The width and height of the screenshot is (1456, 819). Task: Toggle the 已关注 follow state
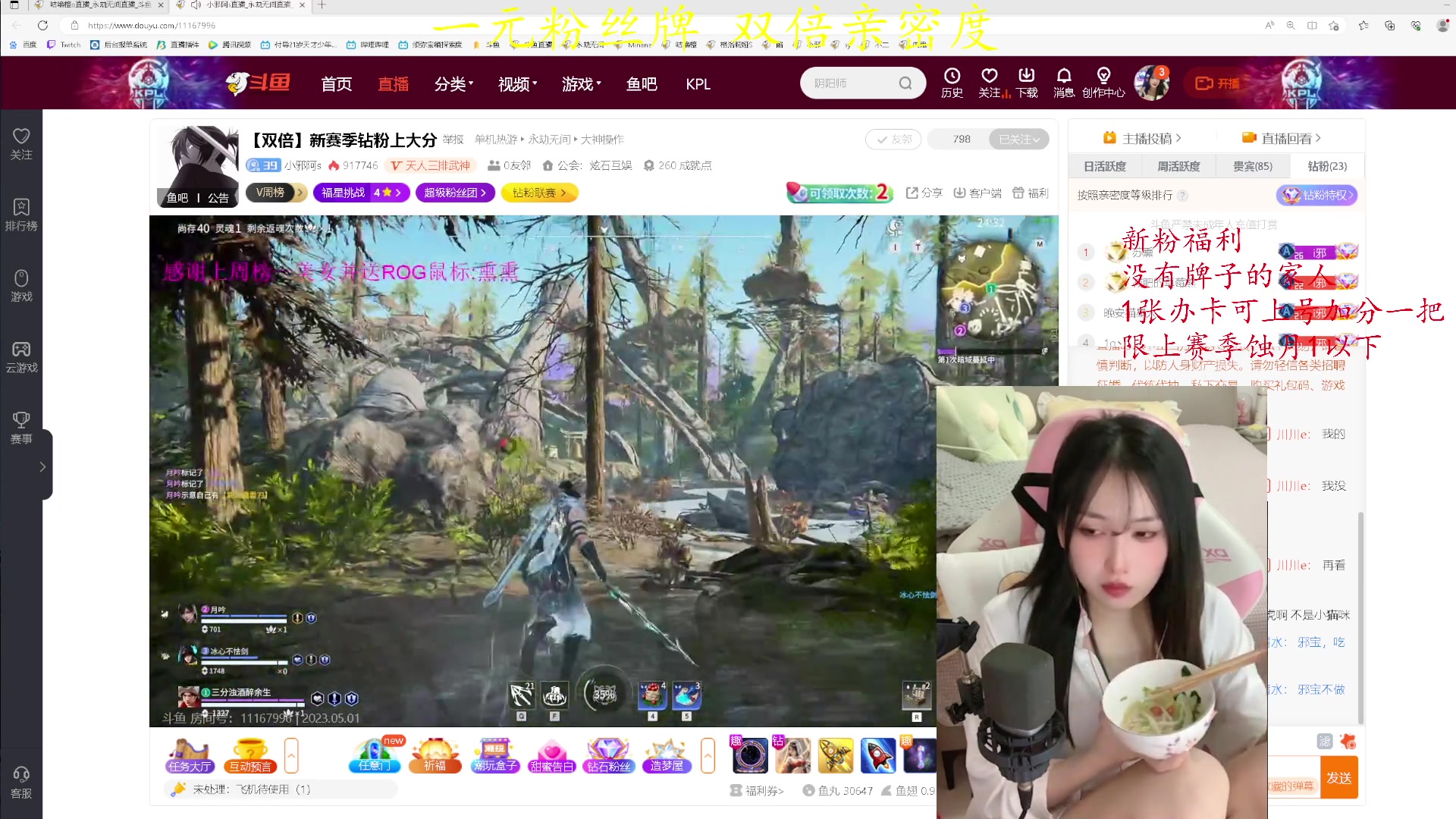point(1014,139)
